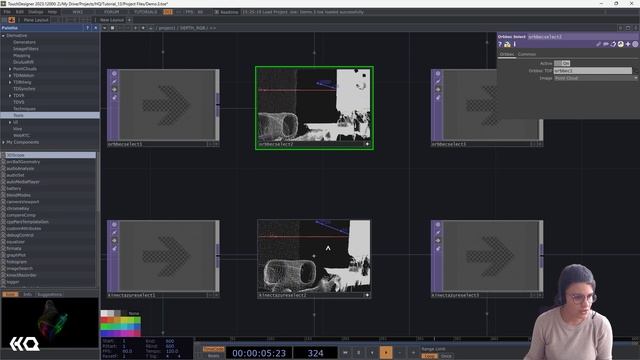This screenshot has height=360, width=640.
Task: Select the highlighted Tools folder
Action: tap(50, 116)
